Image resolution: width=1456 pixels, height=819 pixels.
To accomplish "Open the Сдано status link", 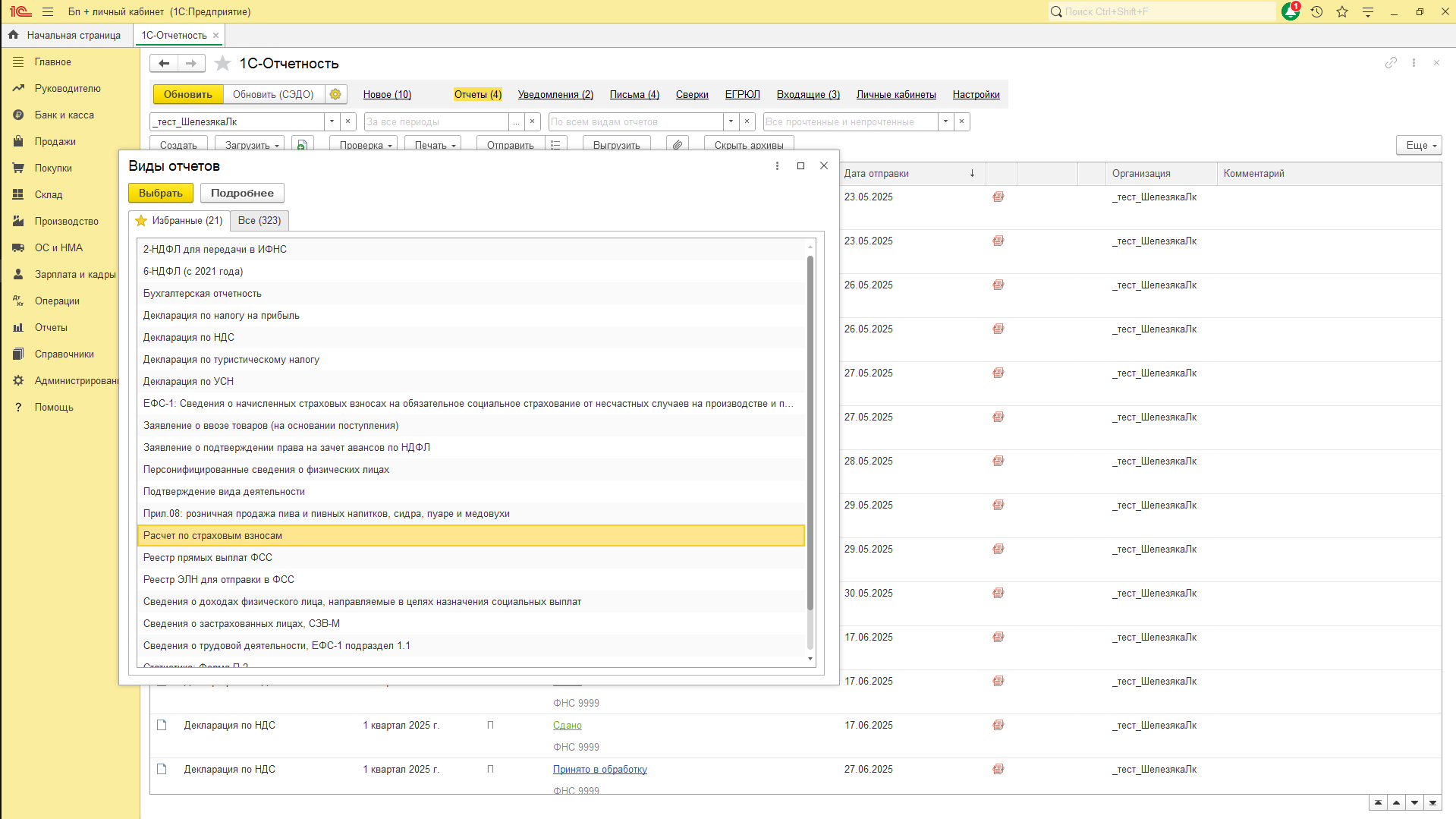I will [x=568, y=725].
